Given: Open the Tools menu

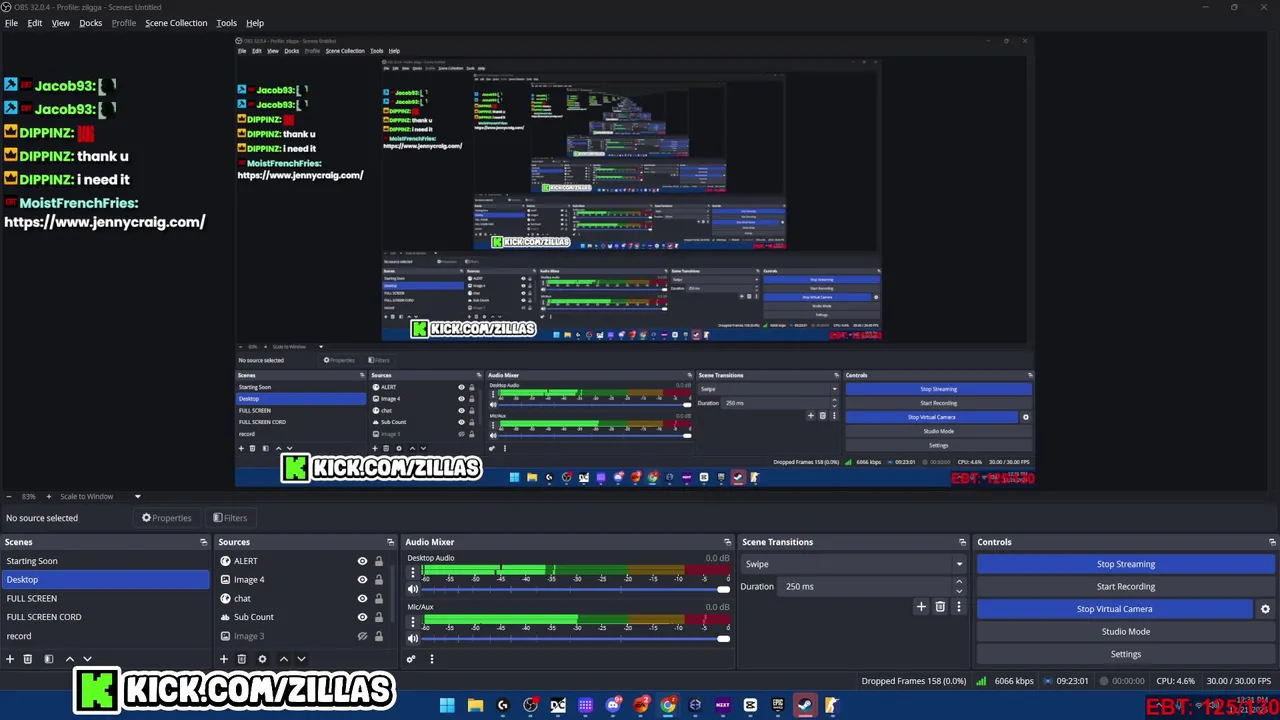Looking at the screenshot, I should pyautogui.click(x=227, y=23).
